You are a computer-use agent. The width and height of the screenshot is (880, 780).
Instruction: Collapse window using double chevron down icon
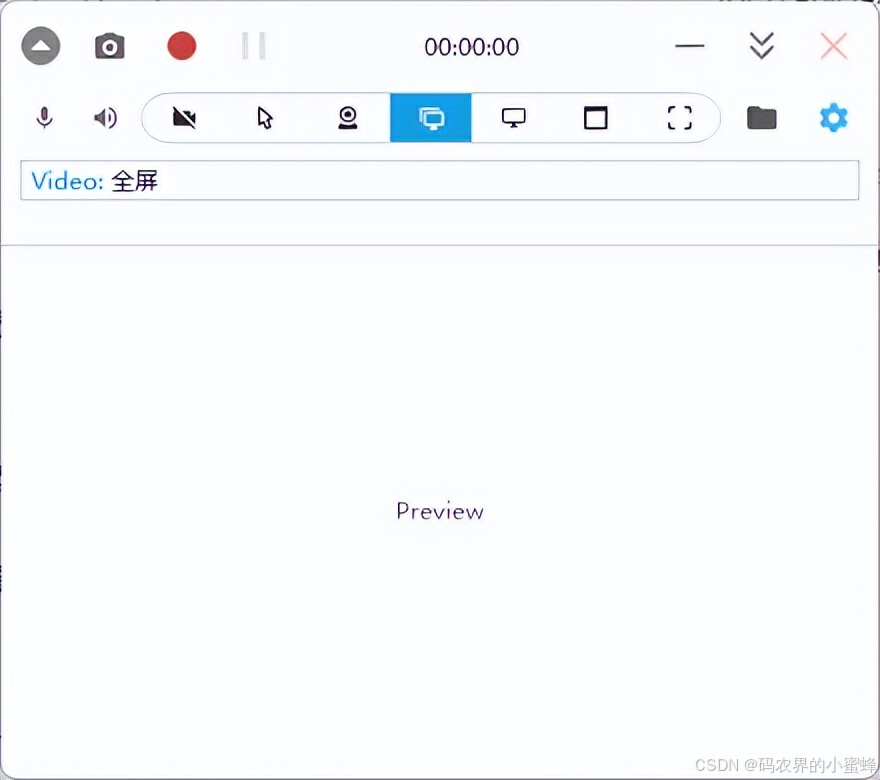tap(762, 46)
